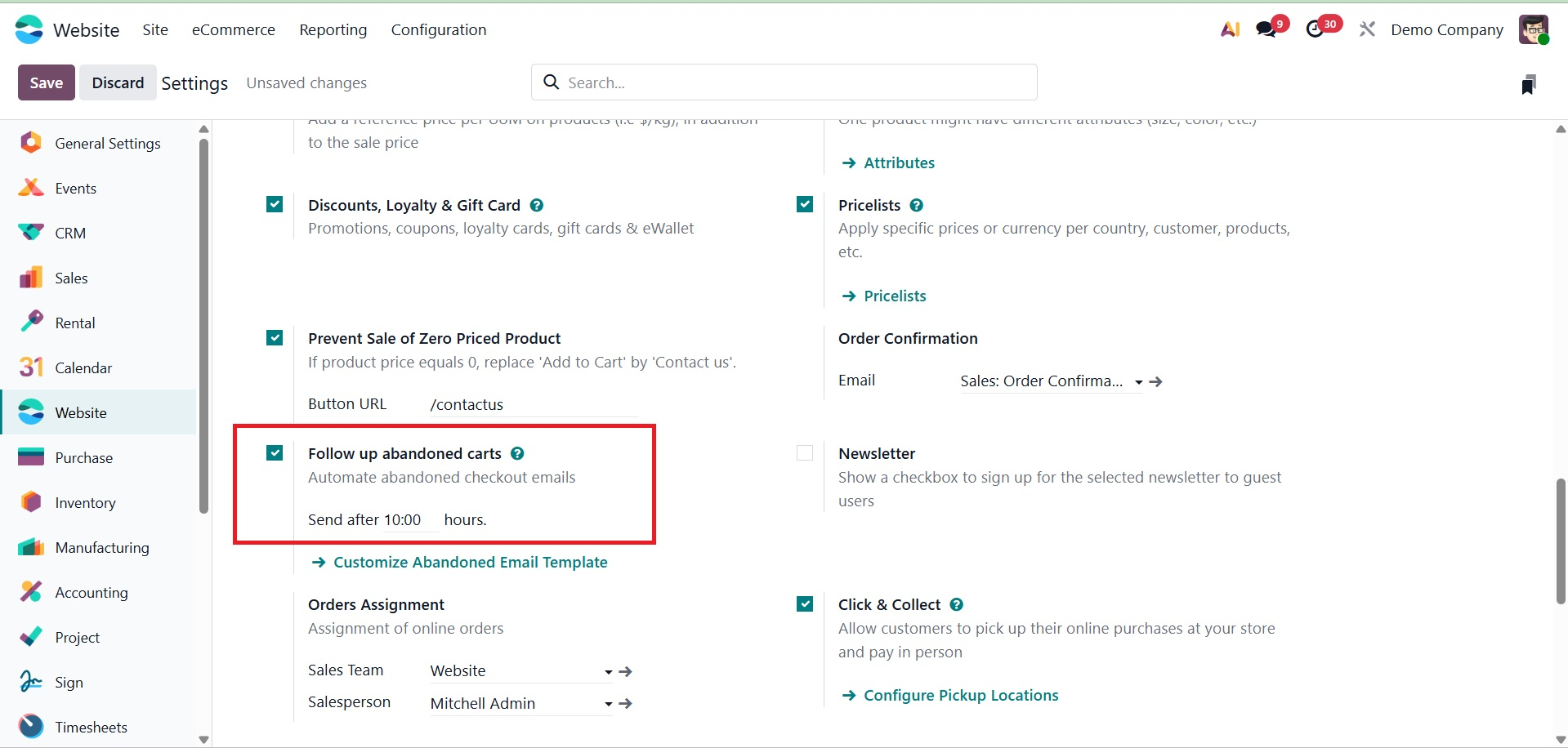The image size is (1568, 748).
Task: Open the Order Confirmation Email dropdown
Action: point(1138,381)
